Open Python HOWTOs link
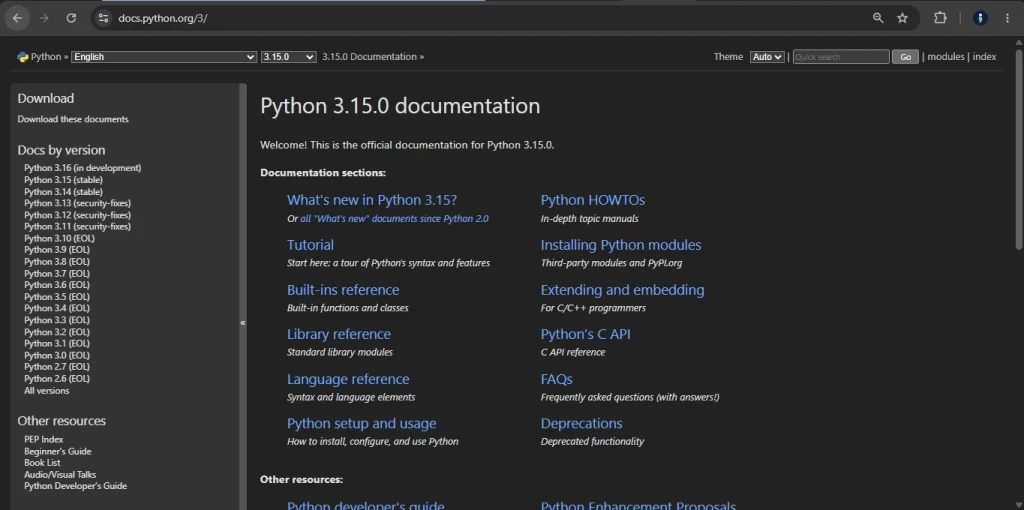Screen dimensions: 1024x510 (x=593, y=200)
